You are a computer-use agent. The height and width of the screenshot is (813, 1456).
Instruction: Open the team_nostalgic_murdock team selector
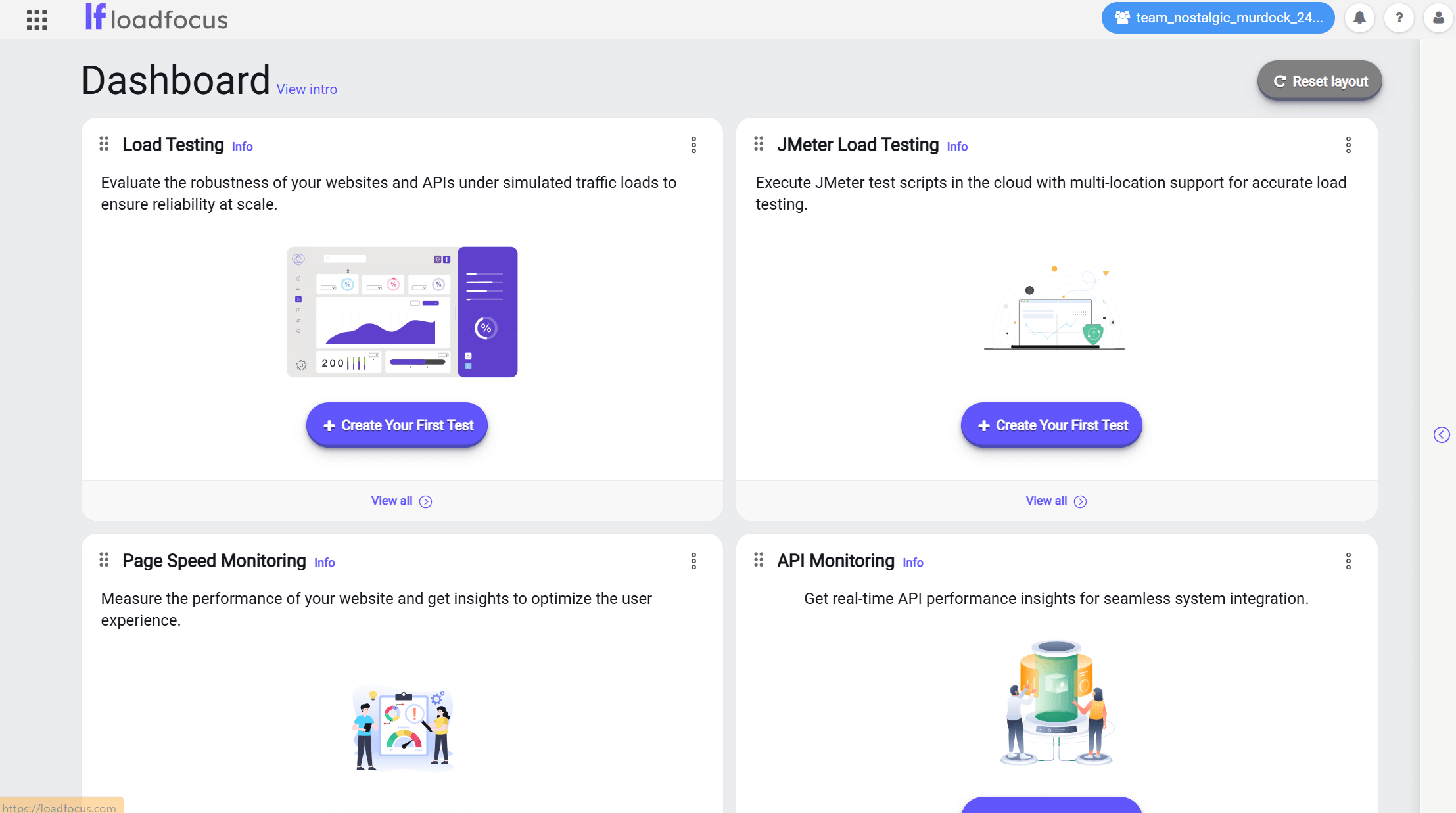pos(1218,18)
